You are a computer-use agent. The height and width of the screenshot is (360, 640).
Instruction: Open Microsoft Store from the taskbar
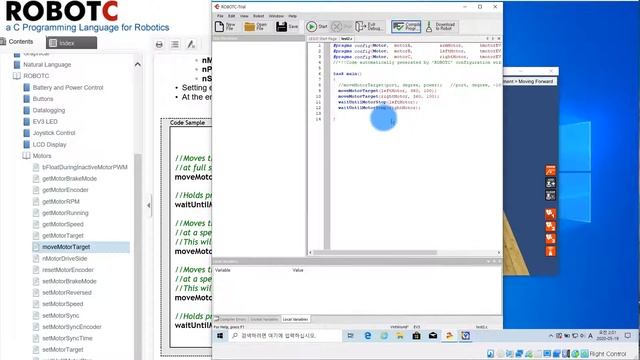(416, 336)
